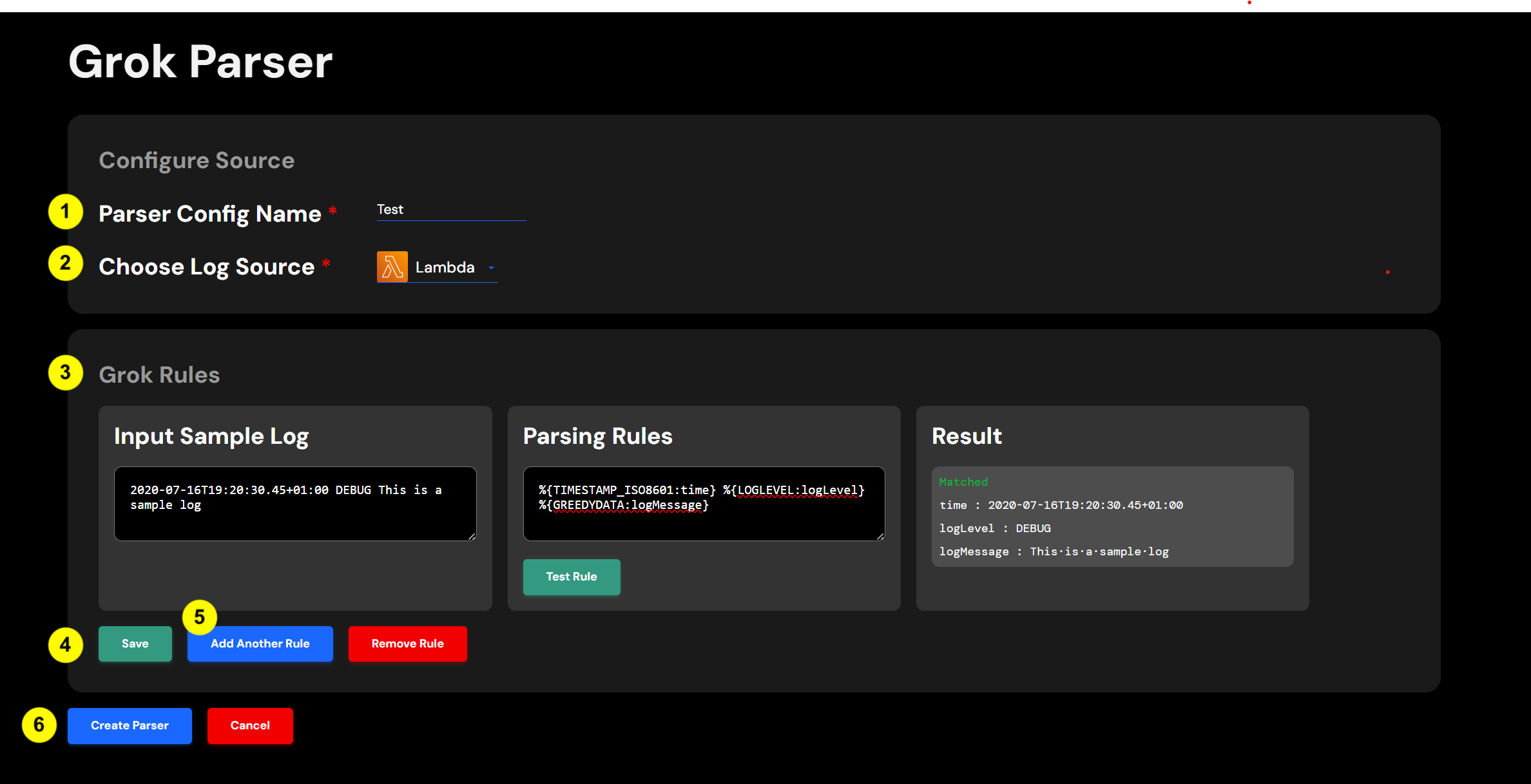Grab the Parsing Rules textarea resize handle
The width and height of the screenshot is (1531, 784).
[x=880, y=536]
